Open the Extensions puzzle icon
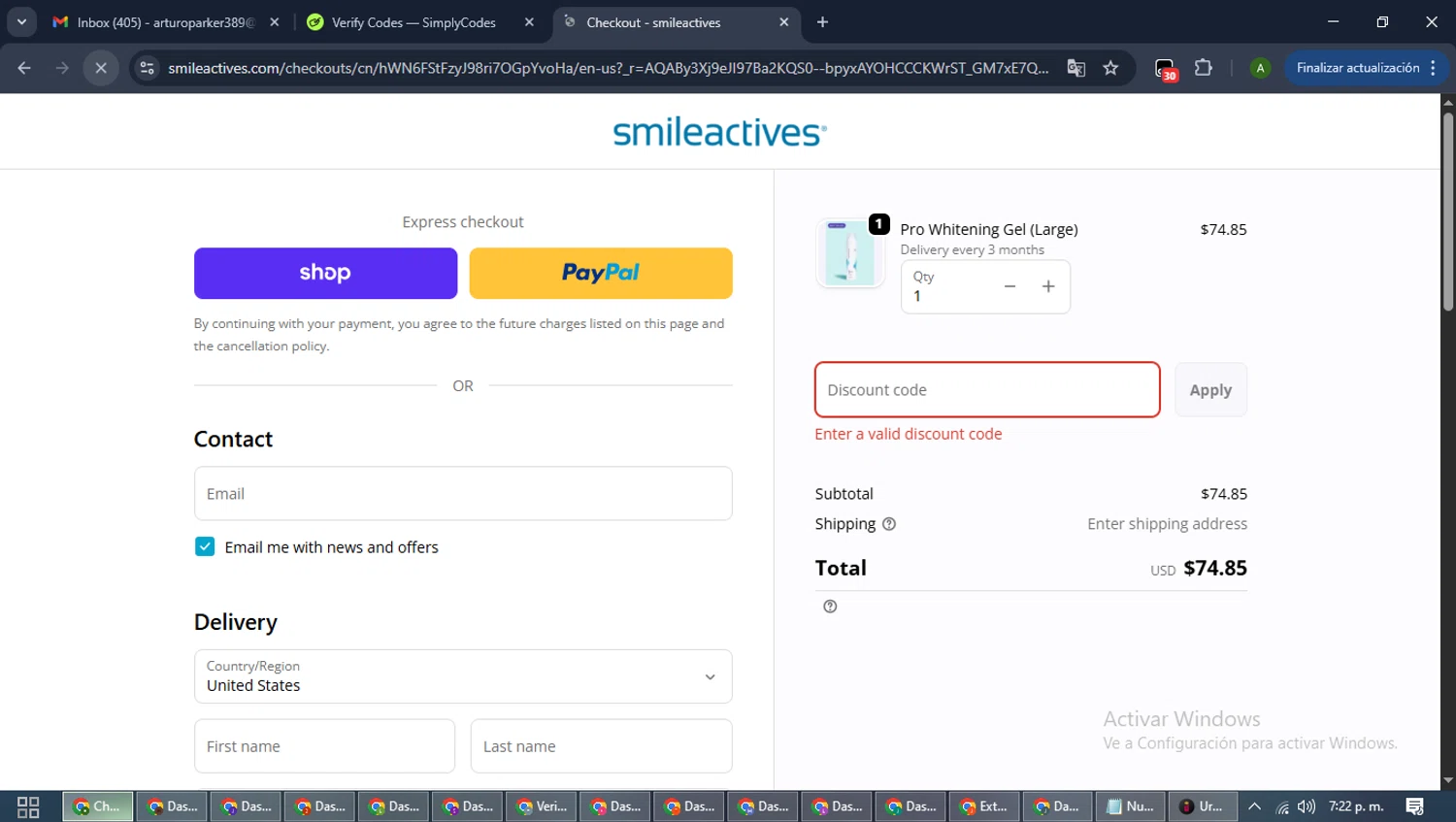 pyautogui.click(x=1204, y=68)
